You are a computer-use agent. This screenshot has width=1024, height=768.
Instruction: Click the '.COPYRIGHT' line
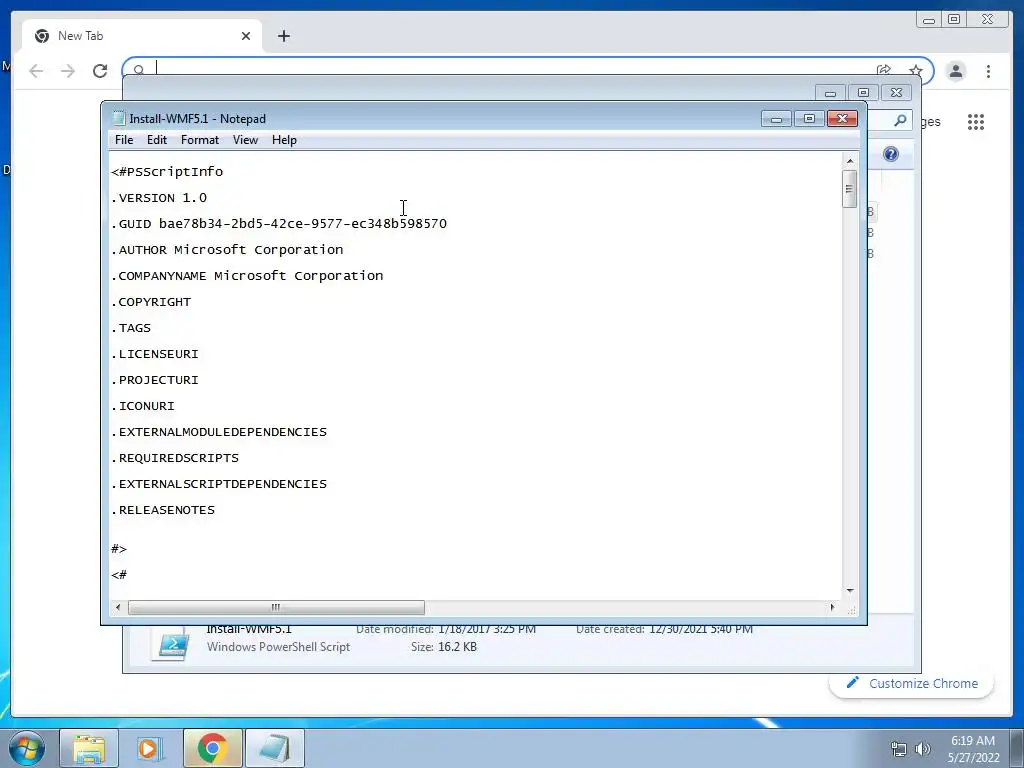click(x=151, y=302)
